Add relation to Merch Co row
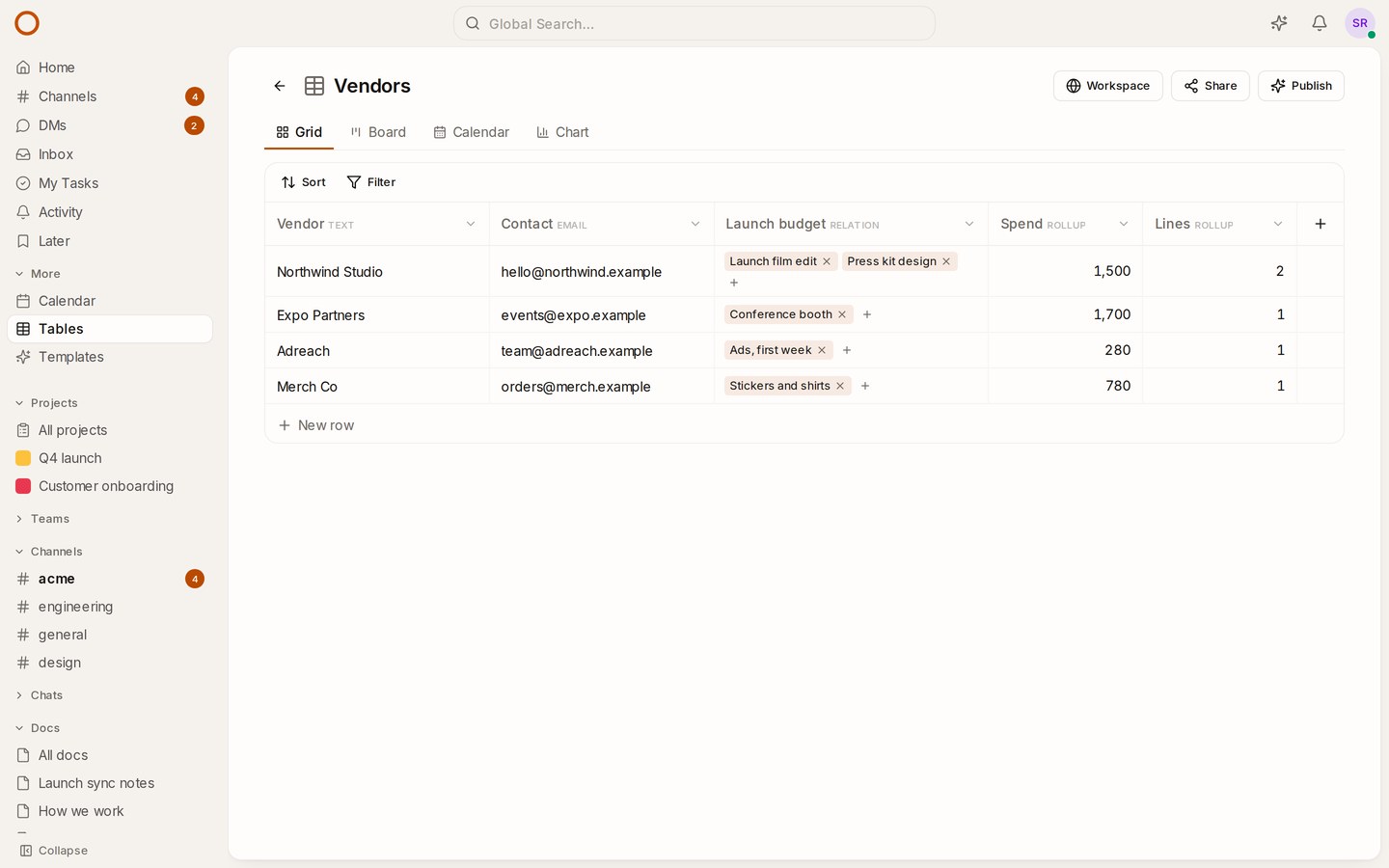 (x=865, y=386)
